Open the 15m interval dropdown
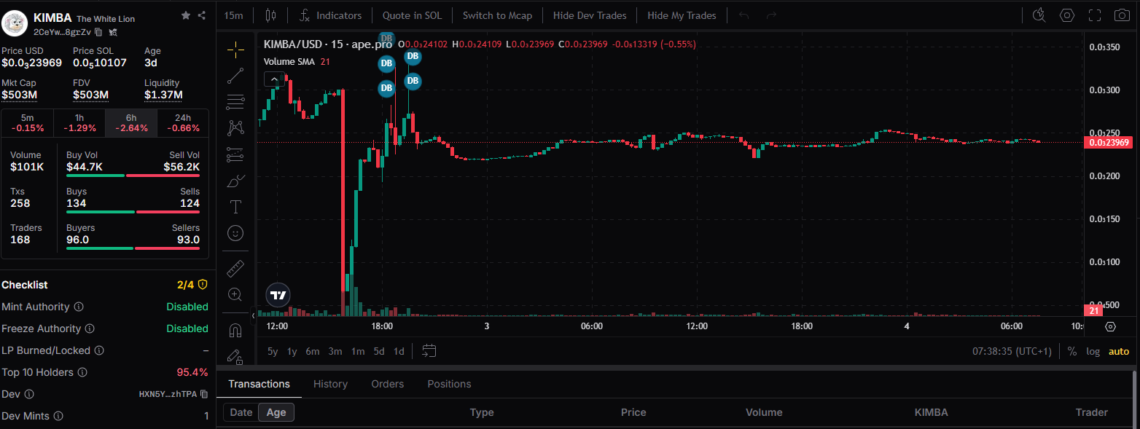Image resolution: width=1140 pixels, height=429 pixels. coord(234,15)
